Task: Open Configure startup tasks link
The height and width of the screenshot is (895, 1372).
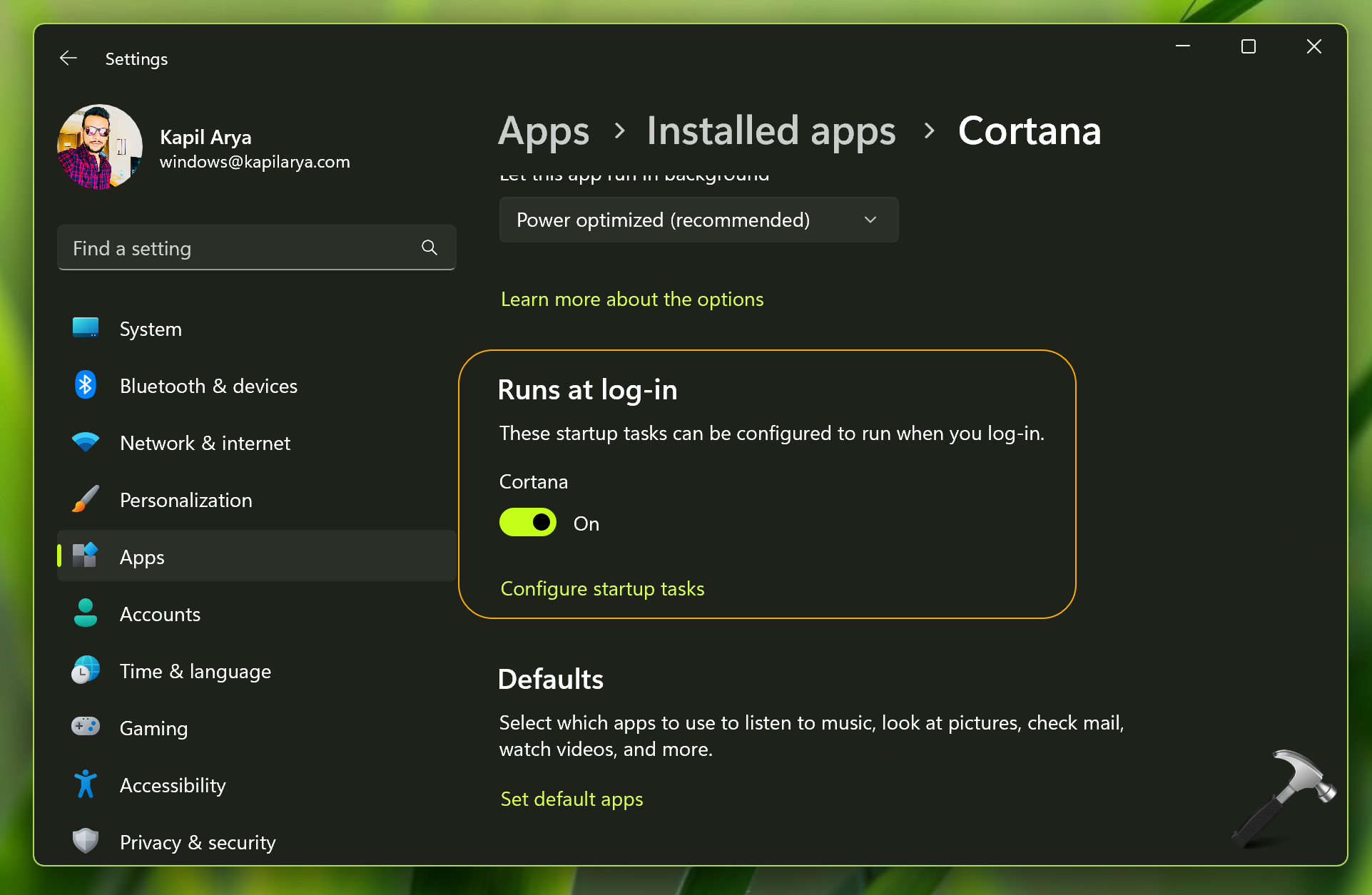Action: coord(602,588)
